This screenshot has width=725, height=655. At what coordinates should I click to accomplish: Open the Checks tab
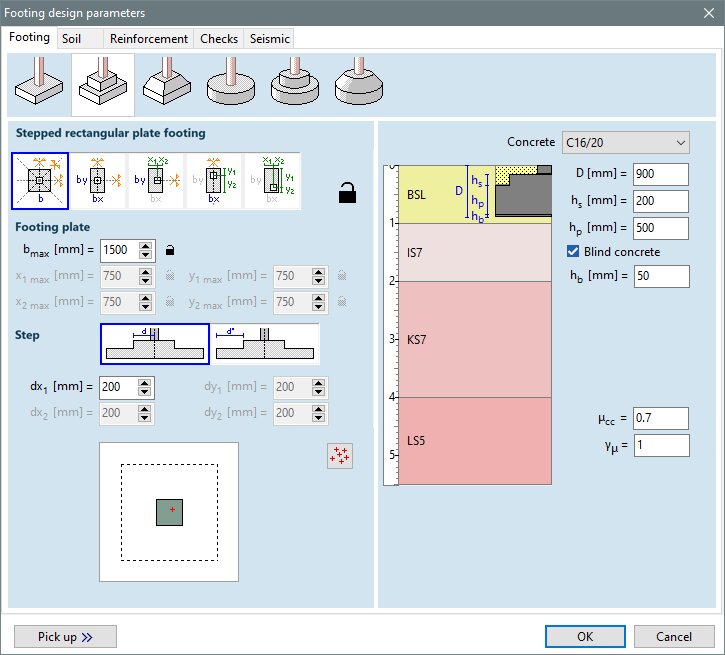[x=219, y=39]
